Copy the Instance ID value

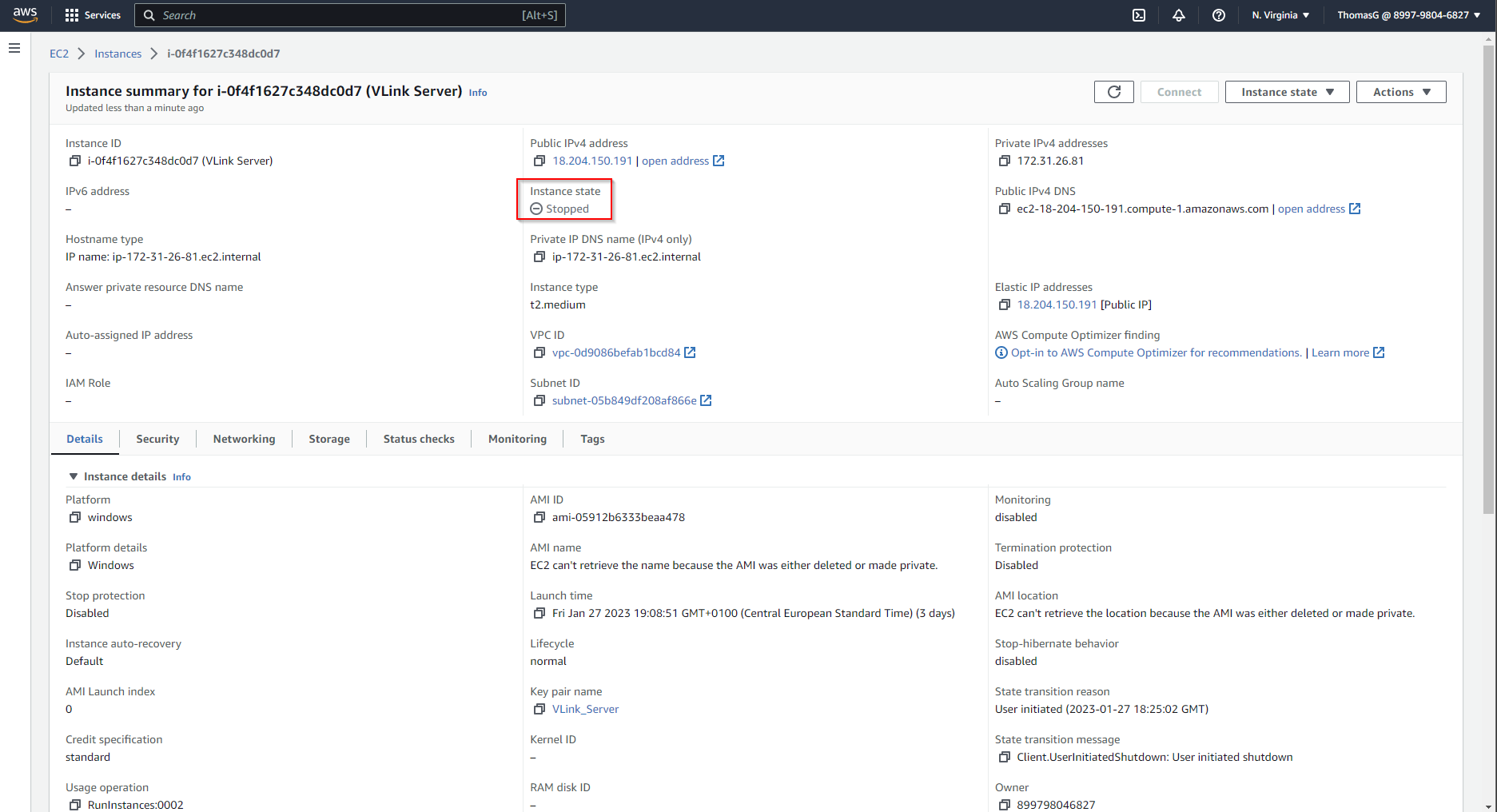click(75, 161)
